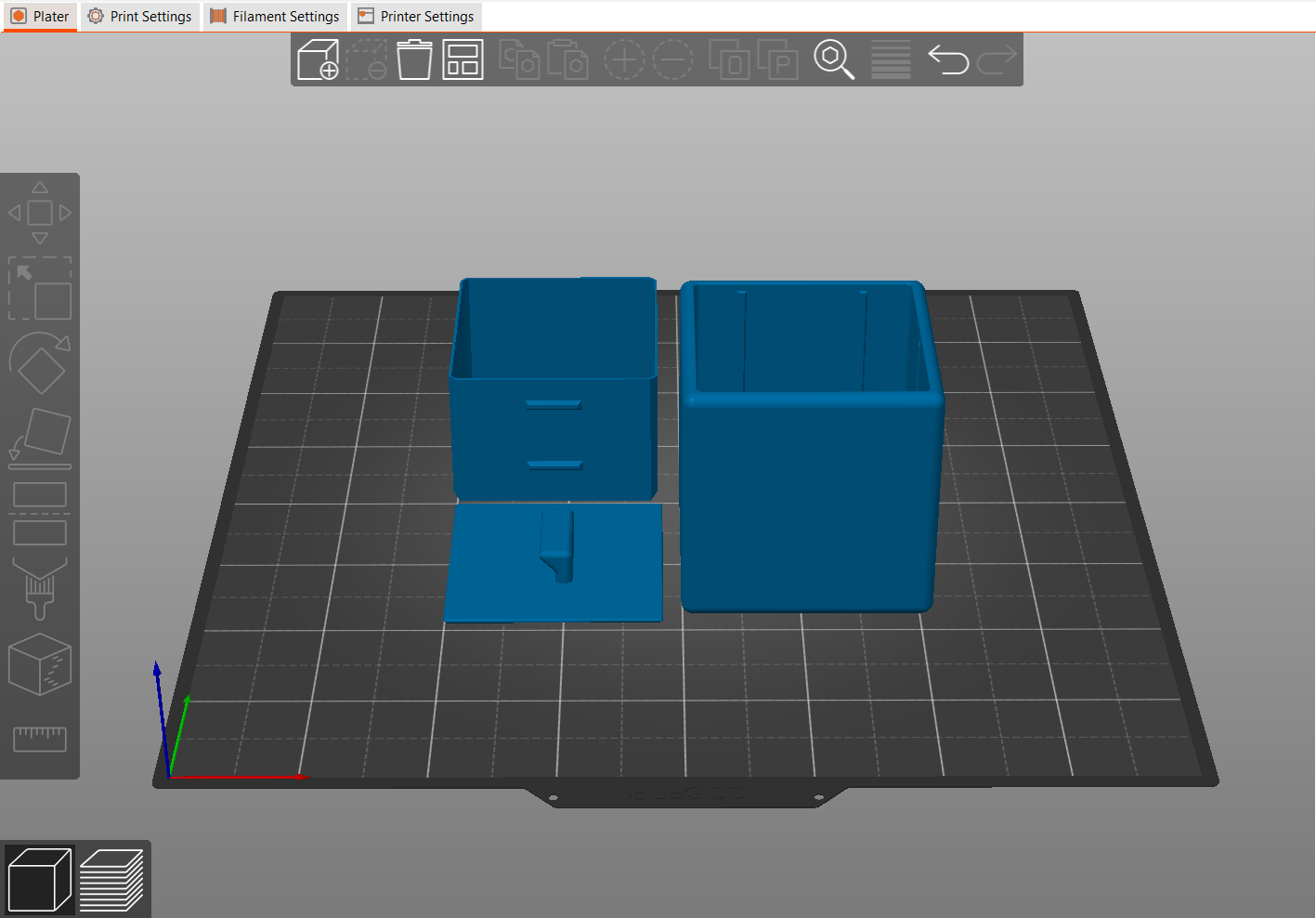This screenshot has height=918, width=1316.
Task: Select the Measure ruler tool
Action: [40, 739]
